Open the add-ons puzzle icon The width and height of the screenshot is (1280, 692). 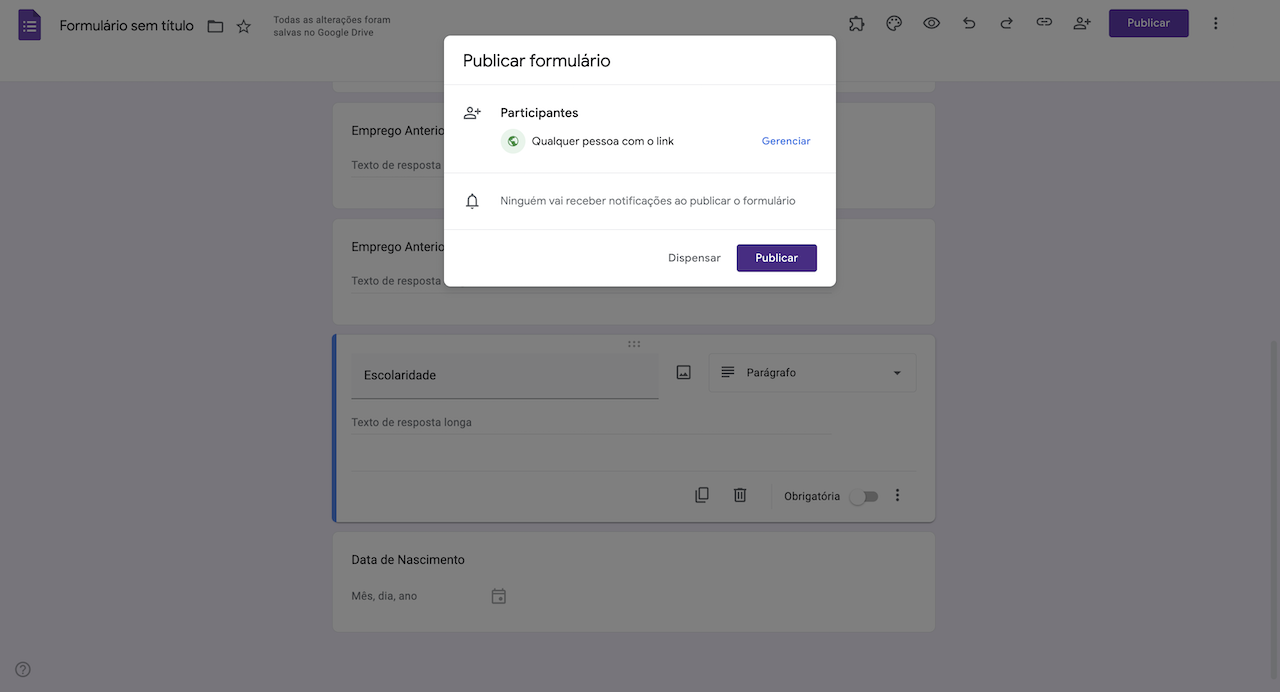point(856,23)
